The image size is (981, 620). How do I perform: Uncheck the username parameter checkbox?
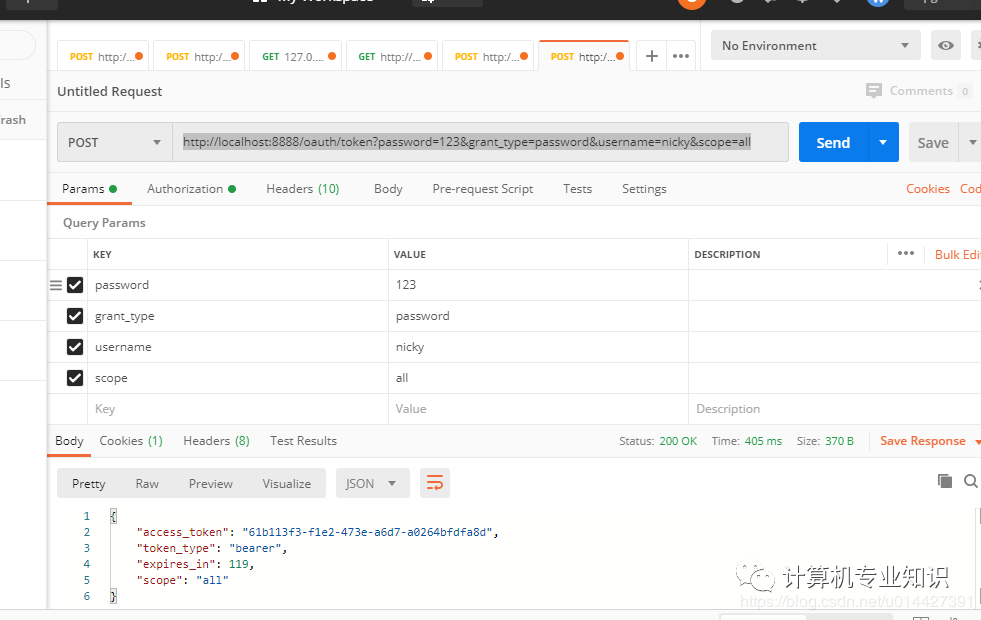pyautogui.click(x=75, y=347)
